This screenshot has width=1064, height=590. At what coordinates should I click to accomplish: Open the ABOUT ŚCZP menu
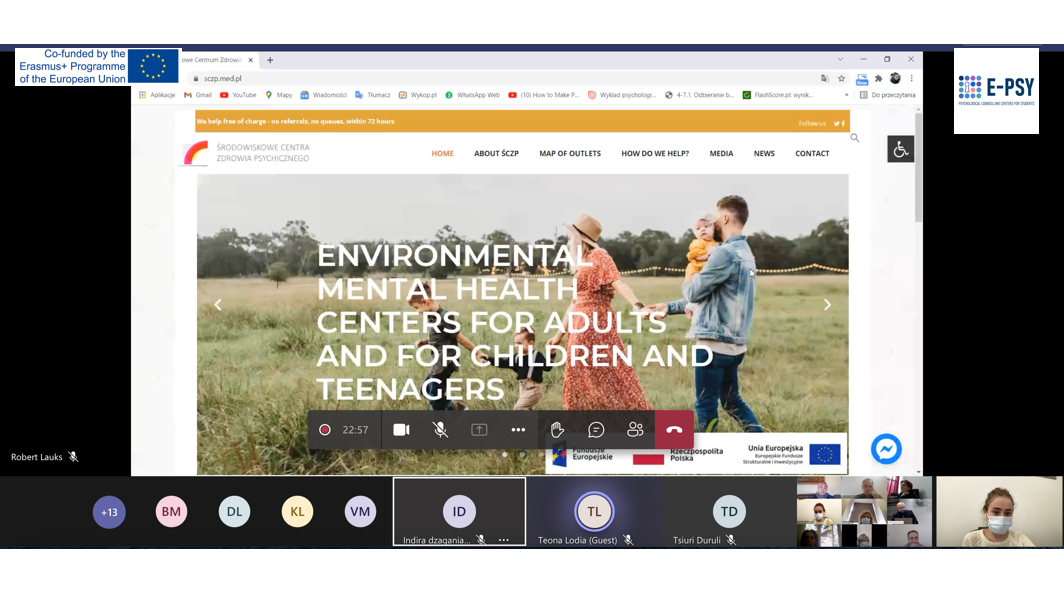496,153
